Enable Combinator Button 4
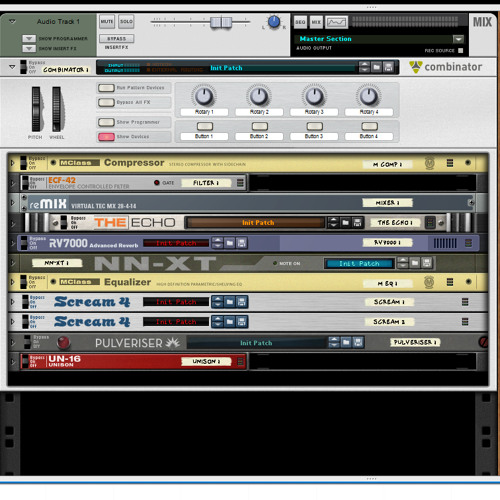 [x=369, y=126]
